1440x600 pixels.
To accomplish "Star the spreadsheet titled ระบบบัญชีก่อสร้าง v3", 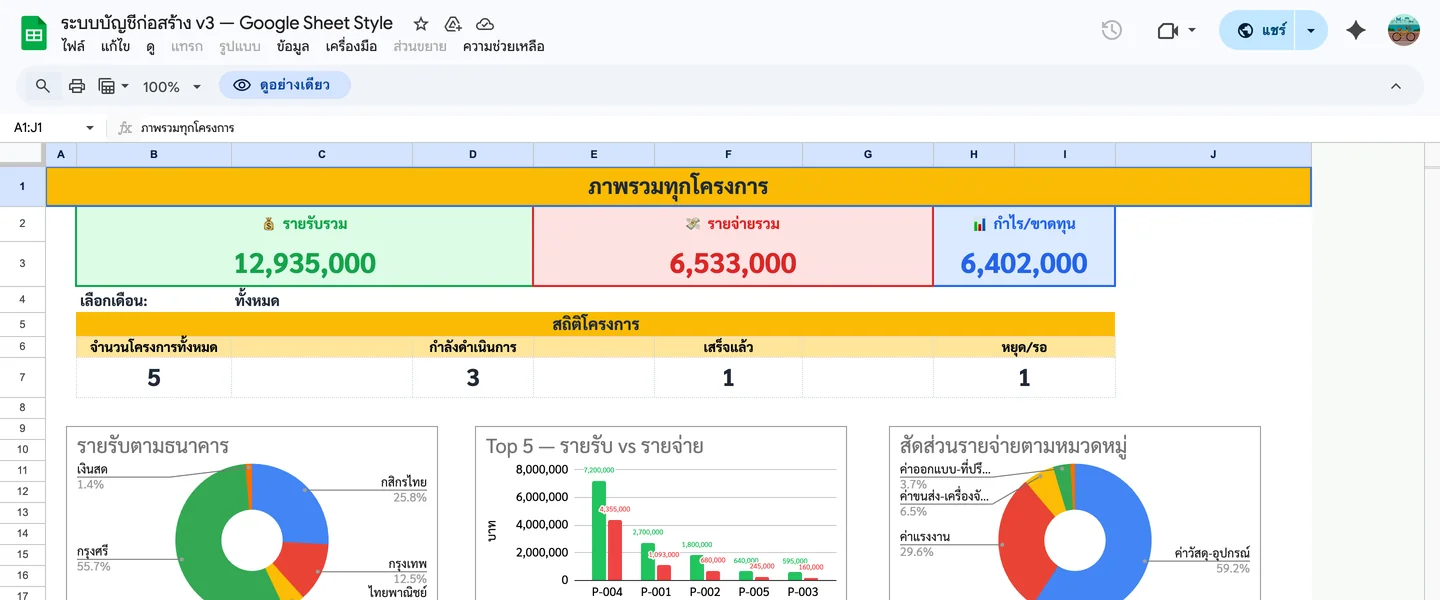I will point(420,23).
